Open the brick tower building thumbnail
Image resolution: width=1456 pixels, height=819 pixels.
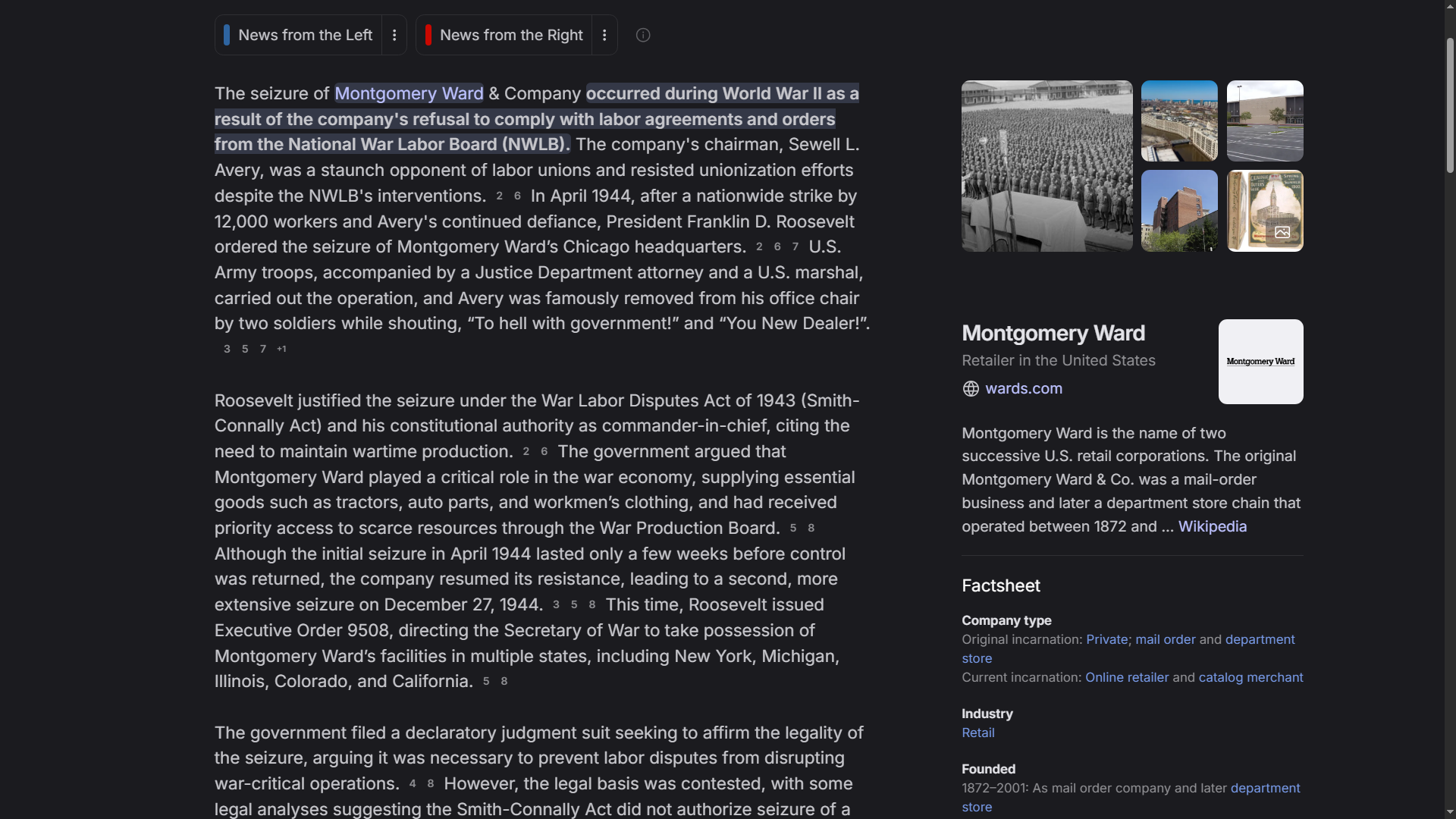[x=1179, y=211]
